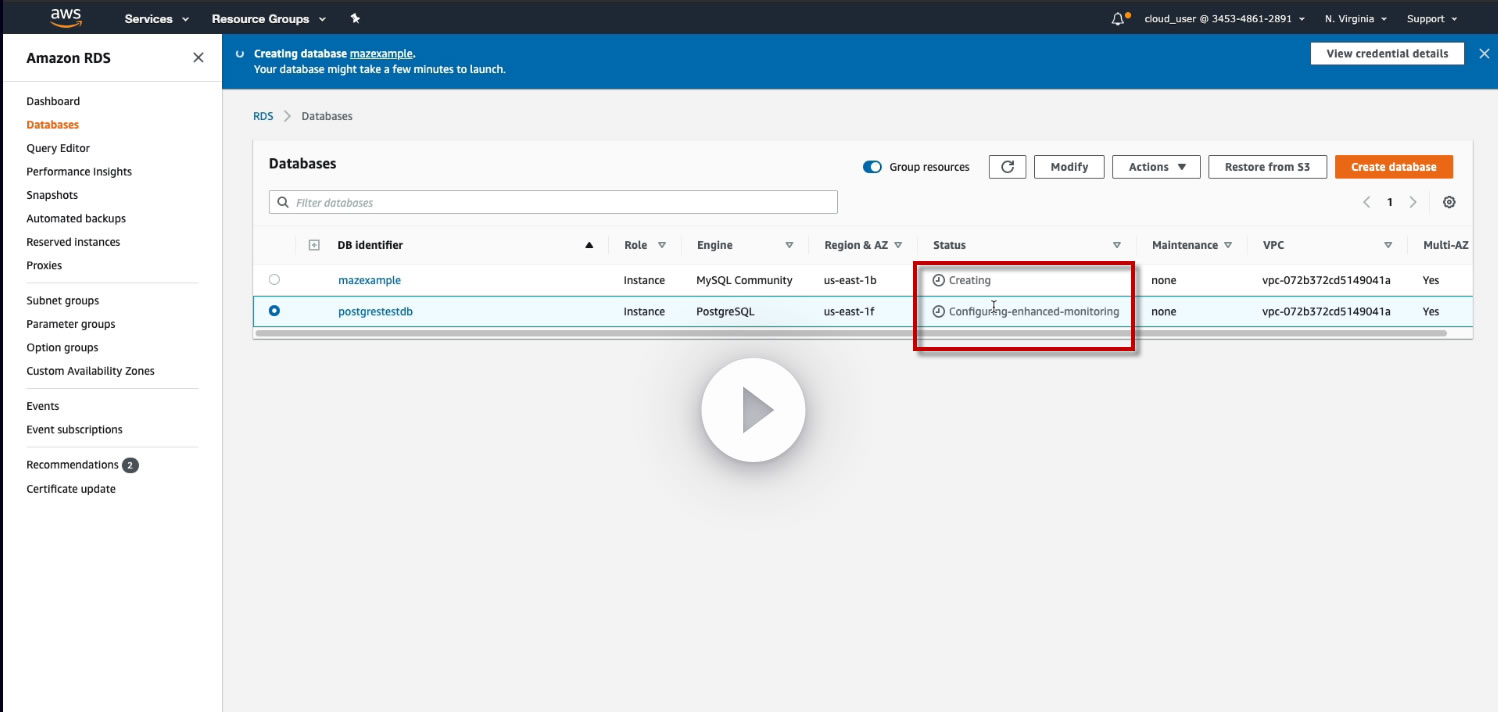Dismiss the blue creating database banner
Viewport: 1498px width, 712px height.
[1484, 54]
